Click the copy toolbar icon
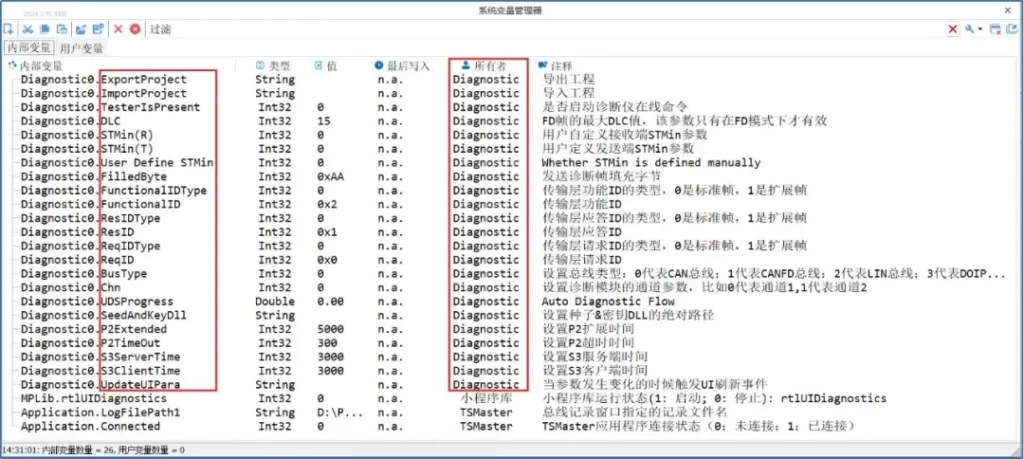1024x459 pixels. [45, 29]
